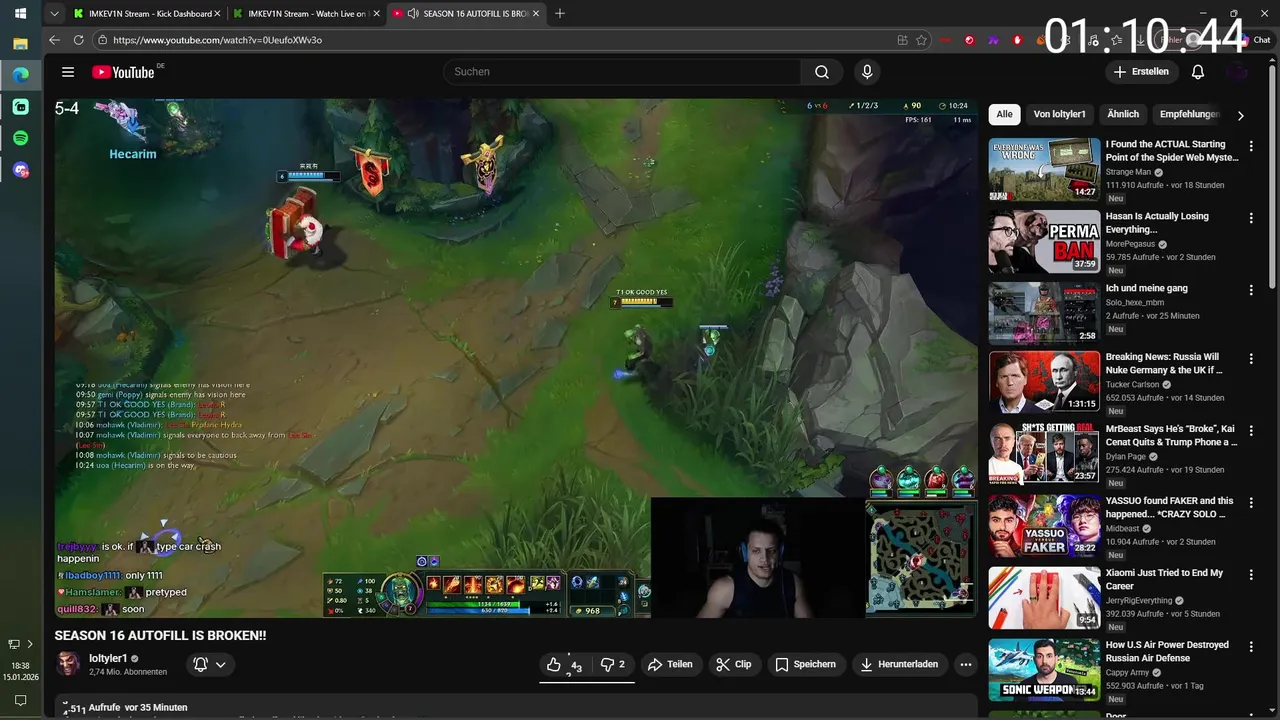The width and height of the screenshot is (1280, 720).
Task: Save the video with Speichern
Action: tap(806, 664)
